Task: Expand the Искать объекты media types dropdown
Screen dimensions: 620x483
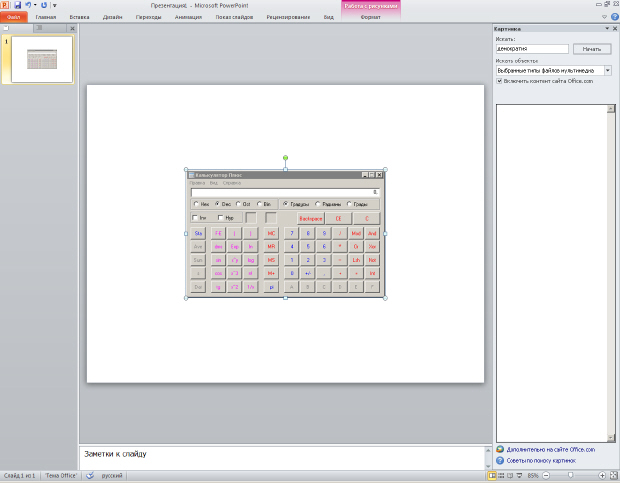Action: point(608,71)
